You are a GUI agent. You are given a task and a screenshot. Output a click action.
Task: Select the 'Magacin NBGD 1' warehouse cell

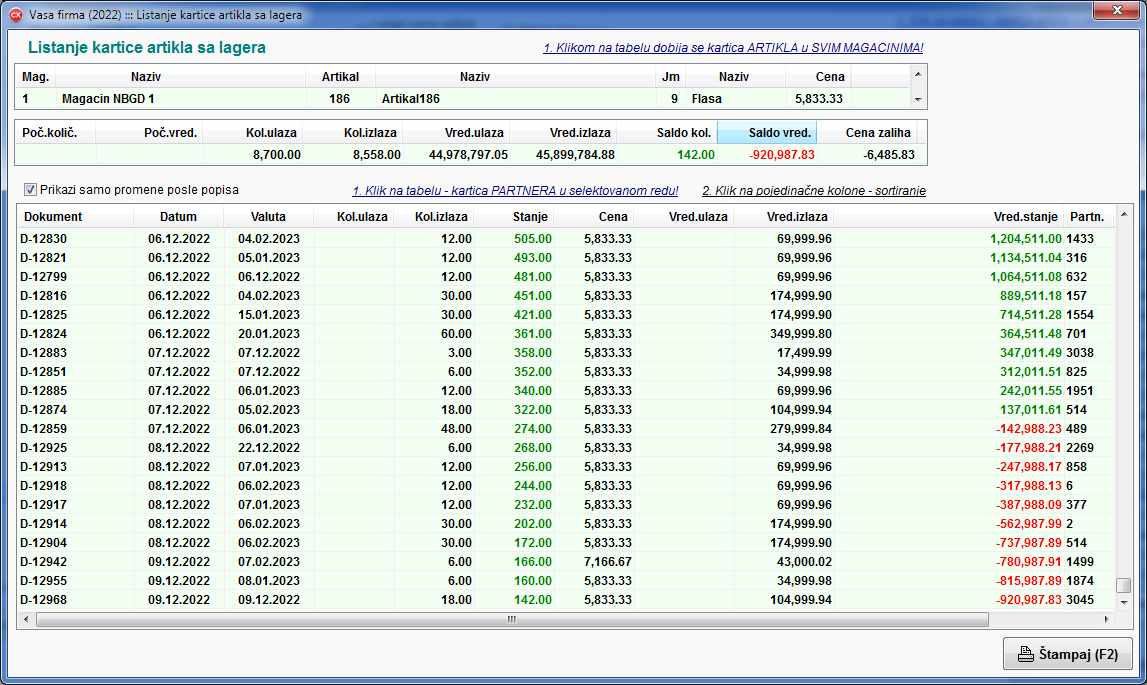[x=181, y=99]
